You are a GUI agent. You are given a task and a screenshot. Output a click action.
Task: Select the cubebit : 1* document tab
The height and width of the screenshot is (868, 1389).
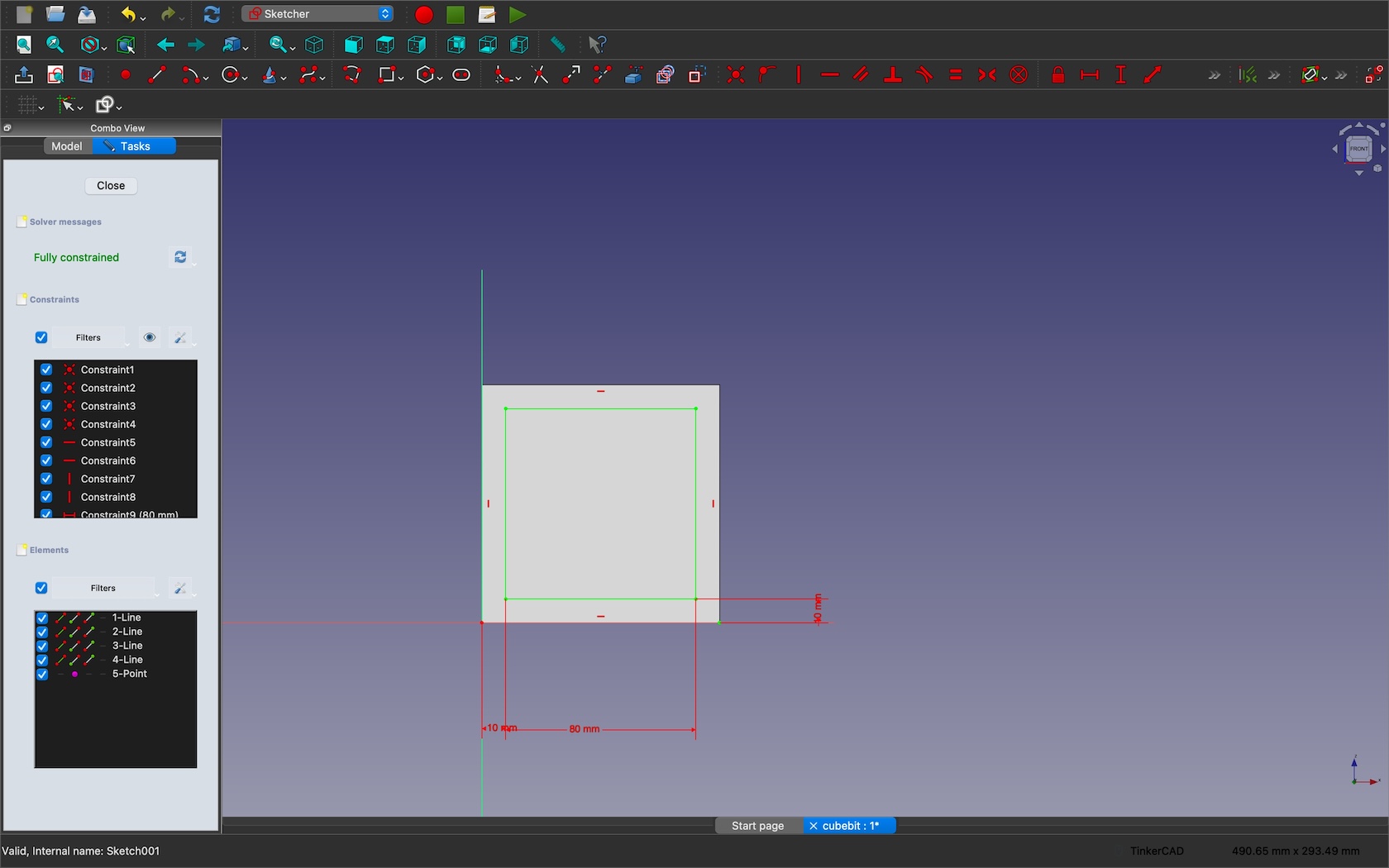(x=851, y=826)
